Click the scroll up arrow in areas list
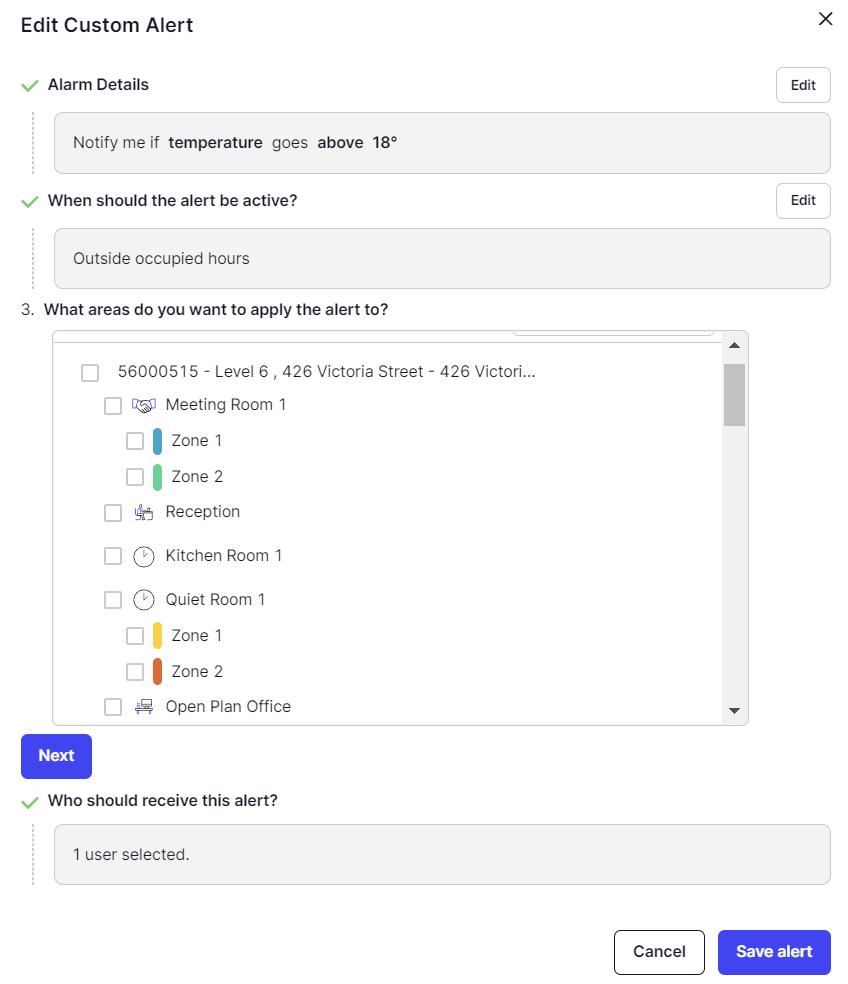 (734, 345)
